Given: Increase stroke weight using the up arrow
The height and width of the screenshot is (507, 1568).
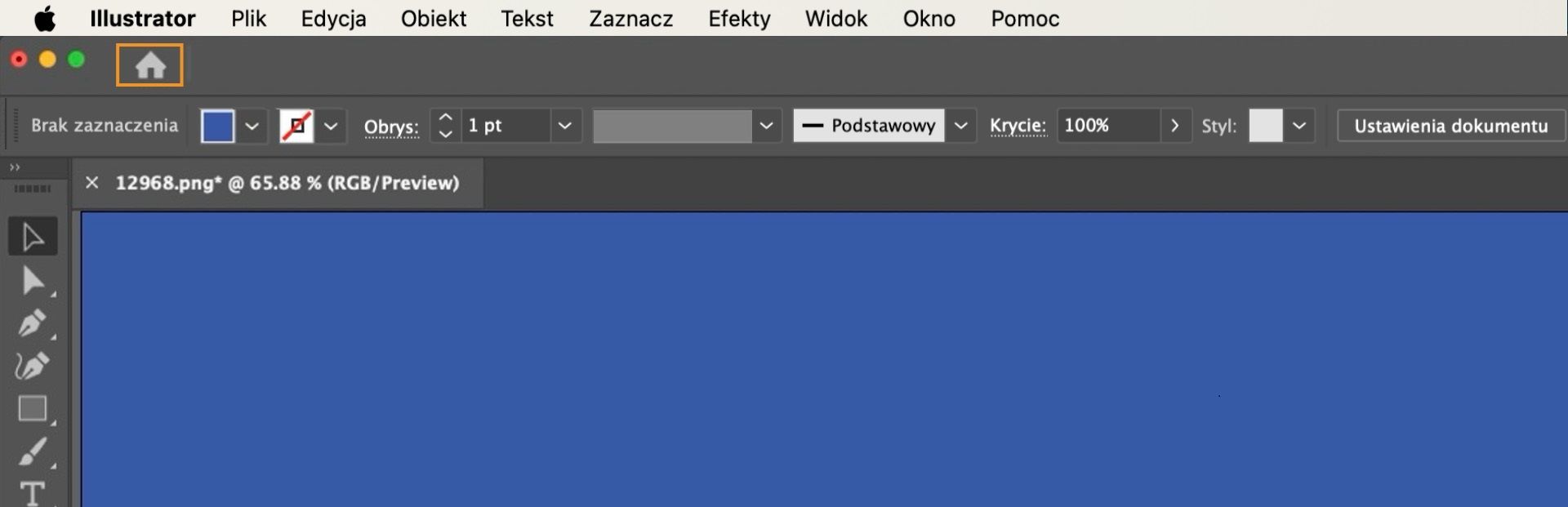Looking at the screenshot, I should 444,117.
